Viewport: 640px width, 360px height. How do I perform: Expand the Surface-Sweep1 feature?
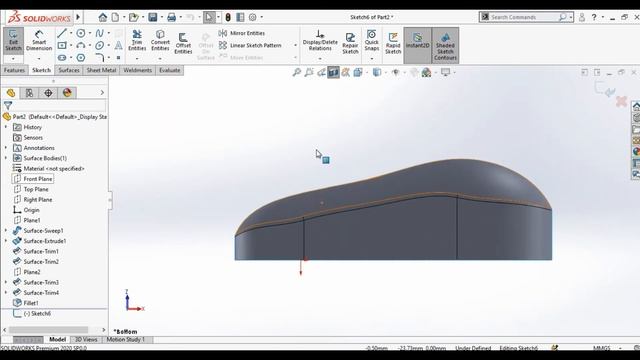[6, 231]
